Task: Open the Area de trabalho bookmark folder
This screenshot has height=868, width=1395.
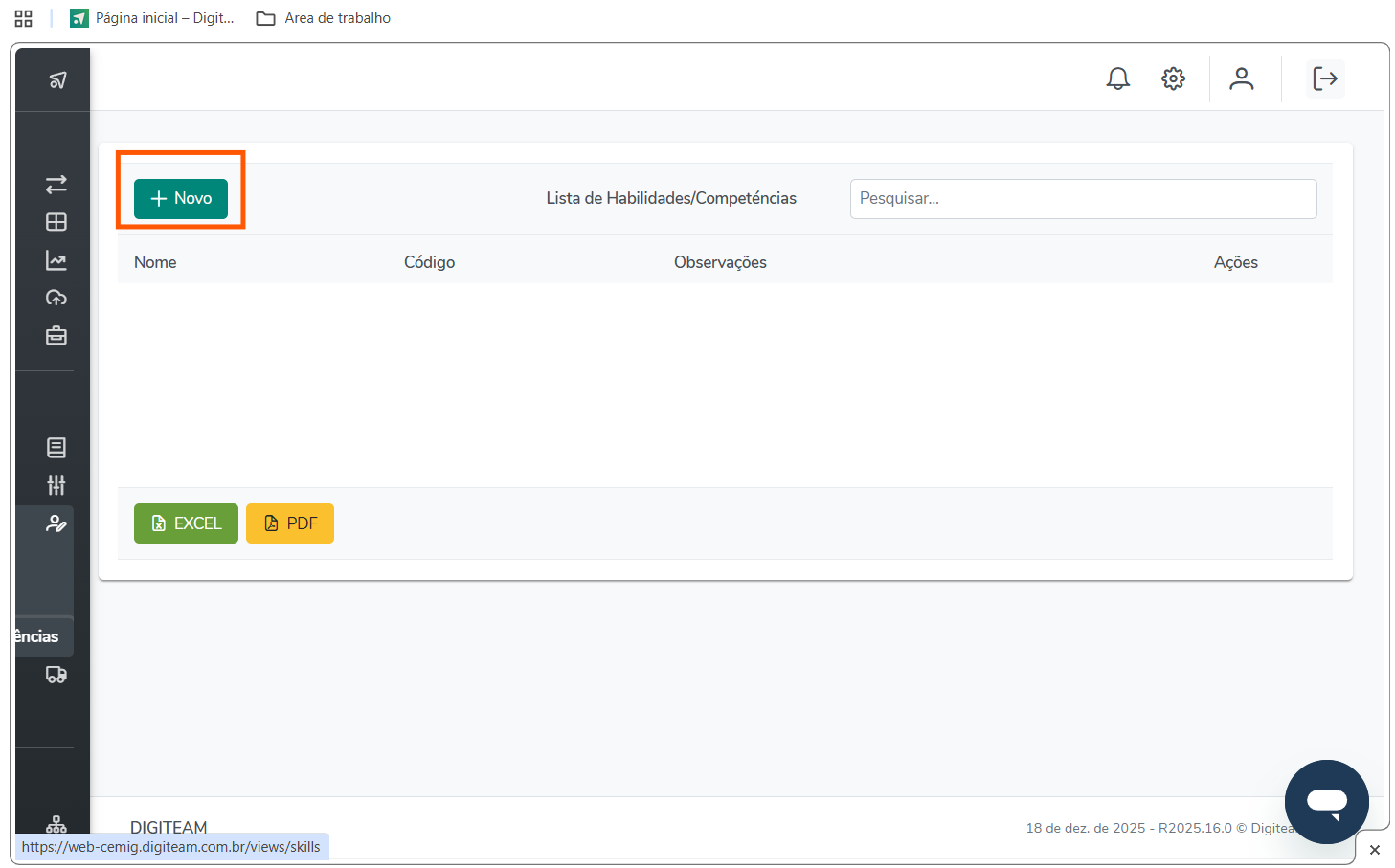Action: click(x=325, y=18)
